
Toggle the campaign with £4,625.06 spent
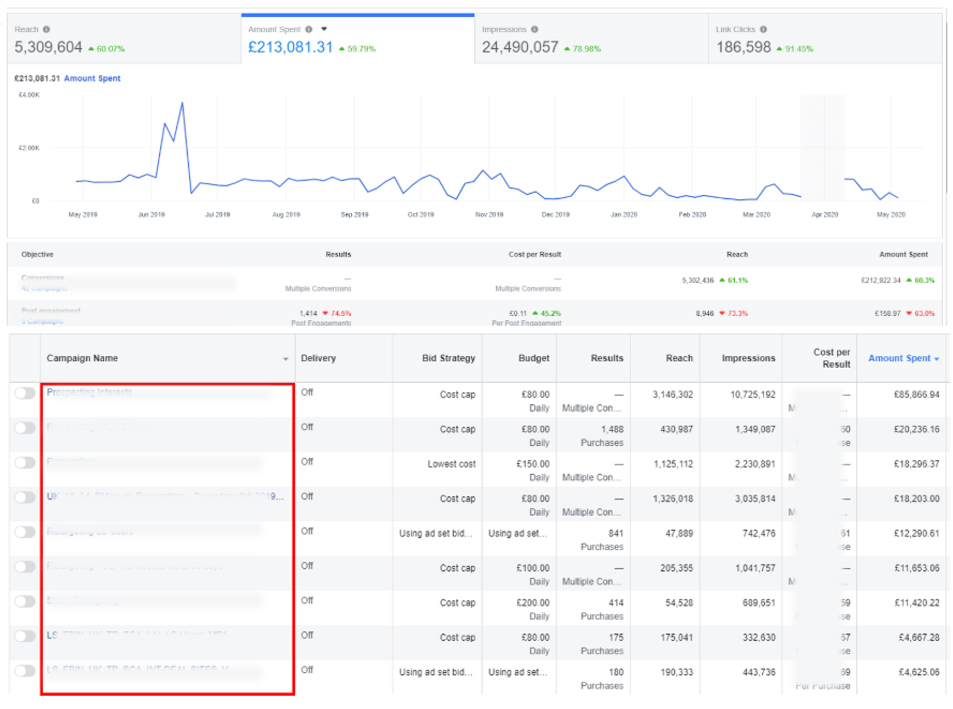pyautogui.click(x=25, y=671)
